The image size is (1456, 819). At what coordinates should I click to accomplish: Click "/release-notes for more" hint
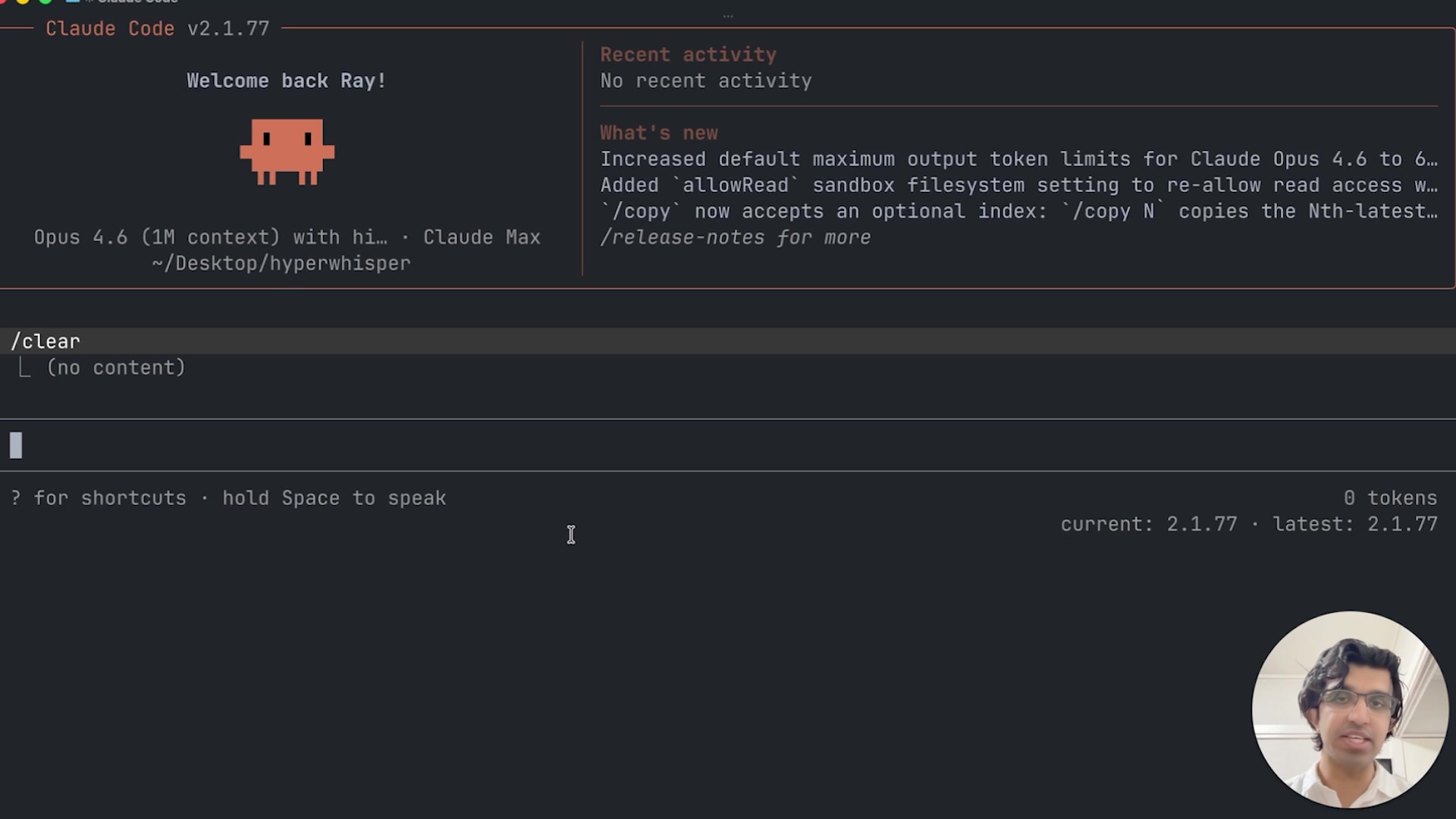(x=735, y=237)
